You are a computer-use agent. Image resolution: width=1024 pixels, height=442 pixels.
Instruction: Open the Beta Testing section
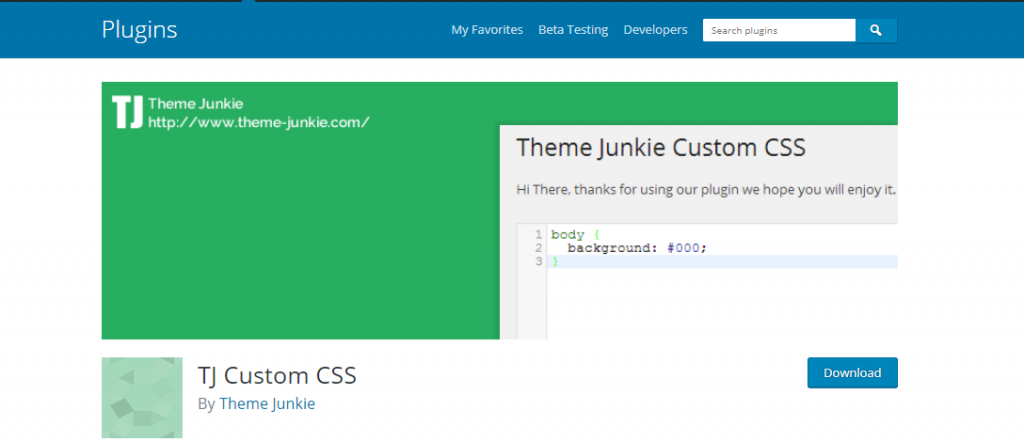coord(573,30)
